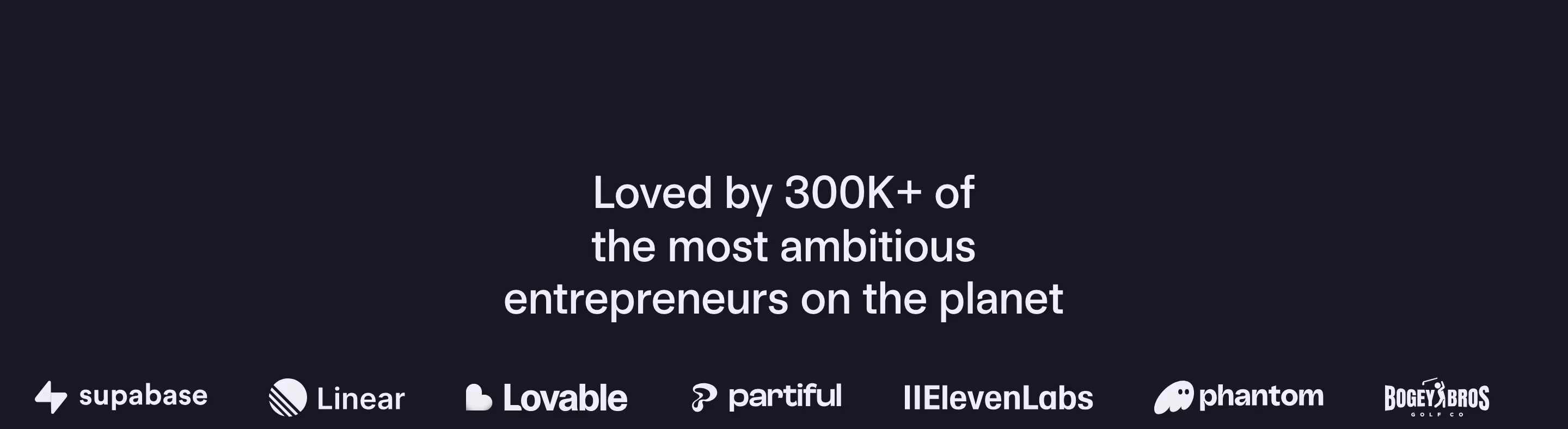Open the partiful wordmark

tap(785, 396)
